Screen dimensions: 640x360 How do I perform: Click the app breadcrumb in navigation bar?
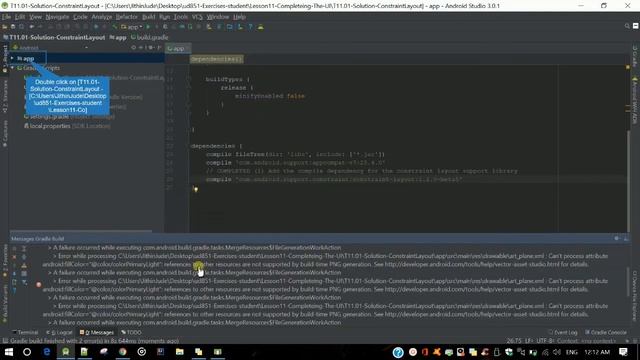pyautogui.click(x=118, y=37)
